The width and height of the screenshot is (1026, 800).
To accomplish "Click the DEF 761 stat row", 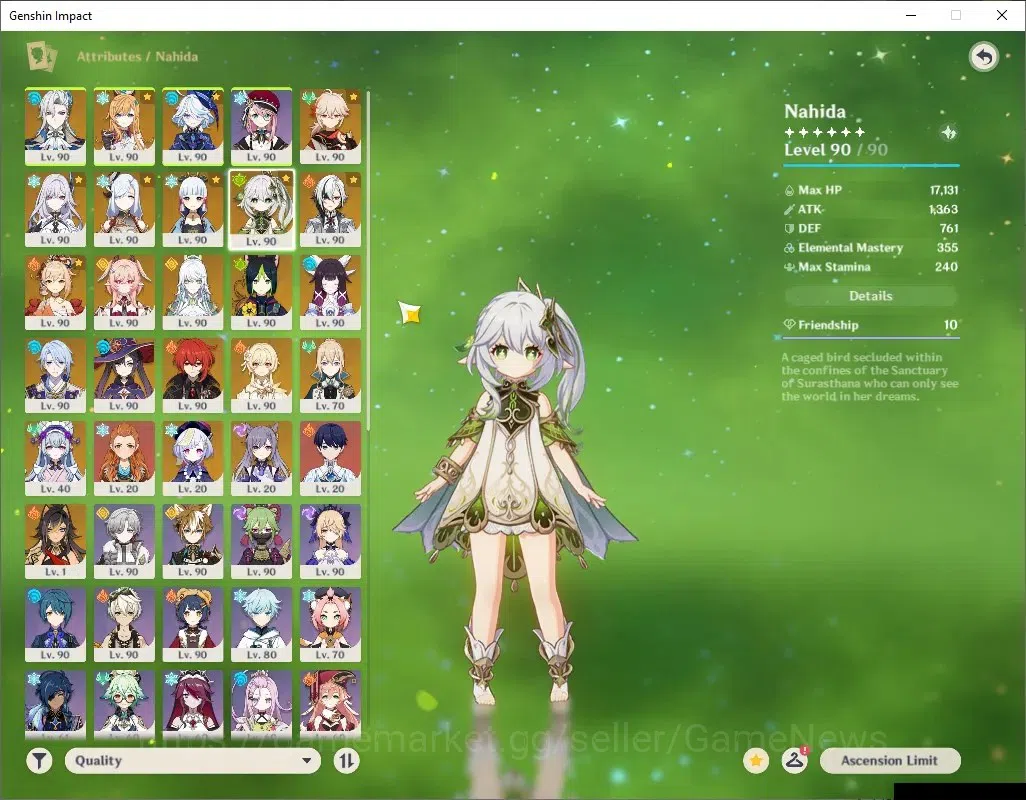I will (x=871, y=228).
